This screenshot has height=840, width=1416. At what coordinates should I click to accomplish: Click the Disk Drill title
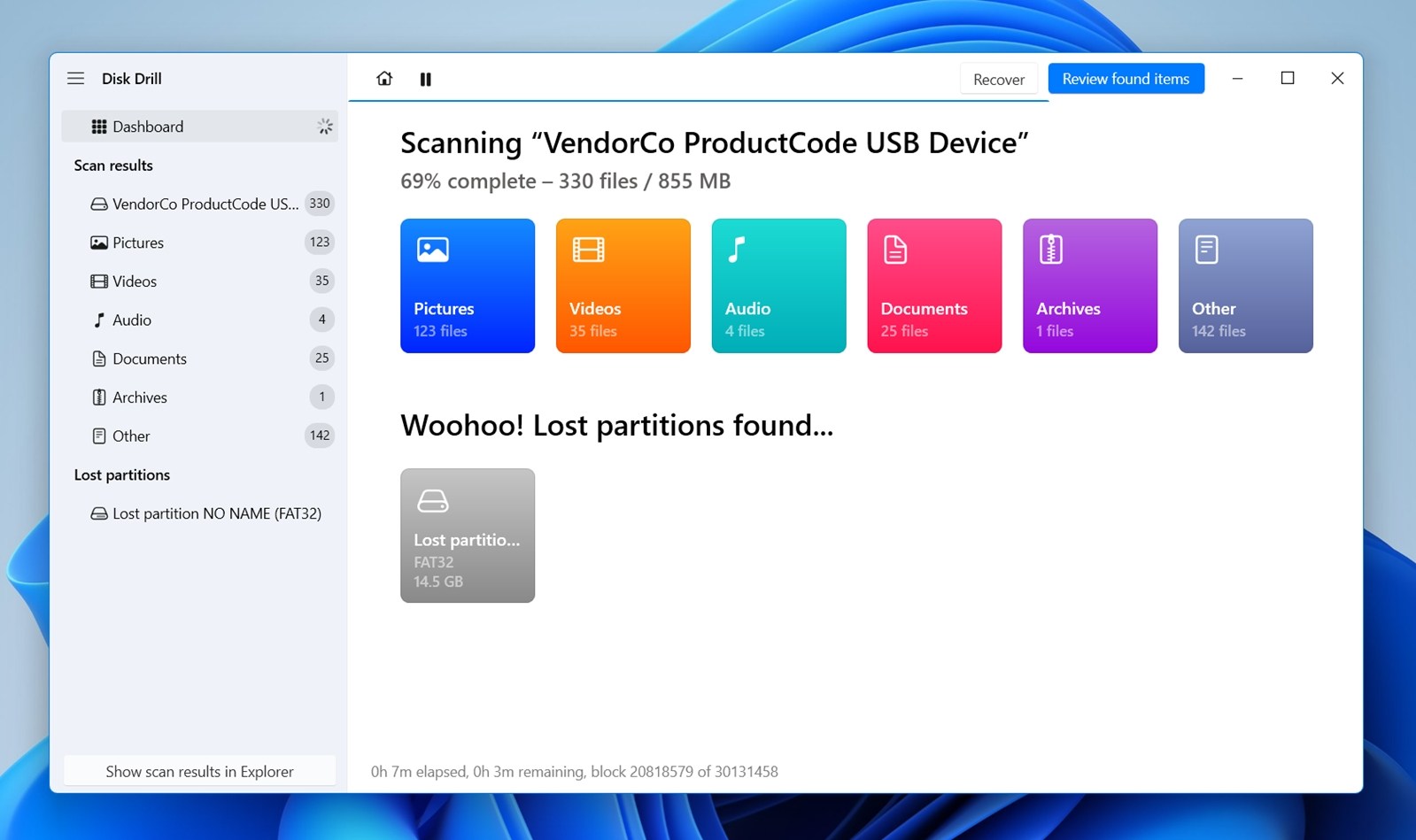[x=132, y=79]
